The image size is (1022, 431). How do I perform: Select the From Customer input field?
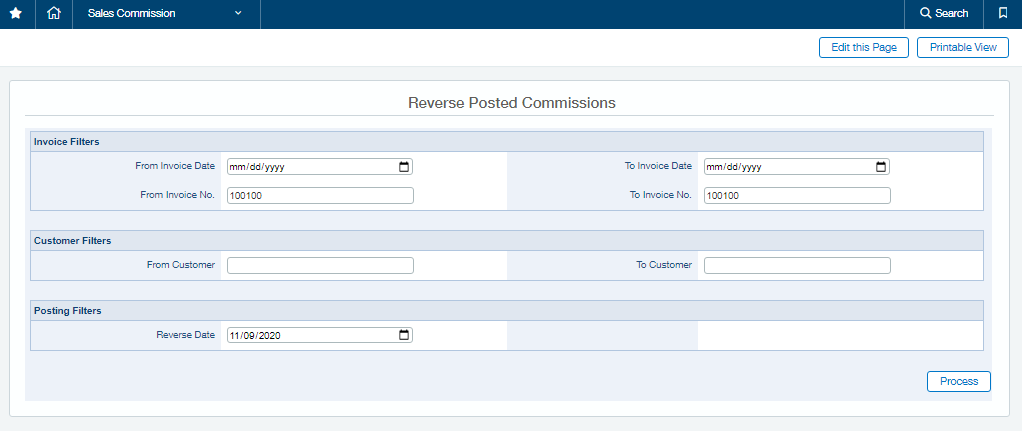pyautogui.click(x=320, y=265)
